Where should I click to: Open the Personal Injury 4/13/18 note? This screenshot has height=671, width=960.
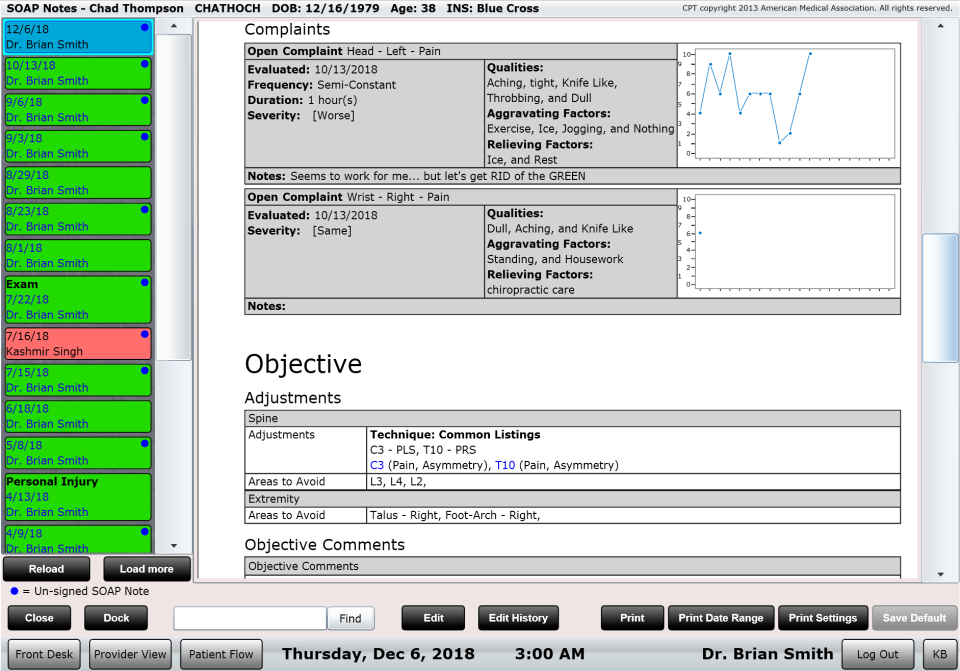tap(77, 497)
